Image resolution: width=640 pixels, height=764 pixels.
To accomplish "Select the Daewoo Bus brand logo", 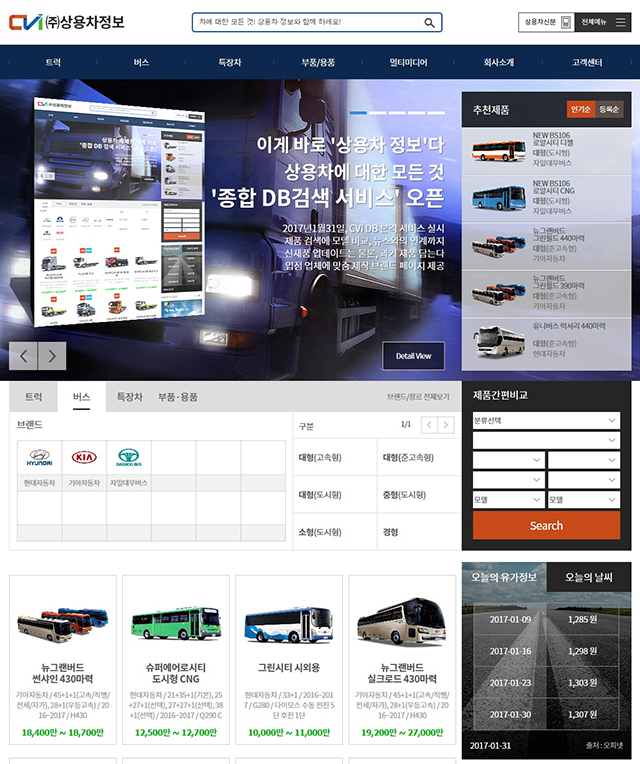I will click(128, 457).
